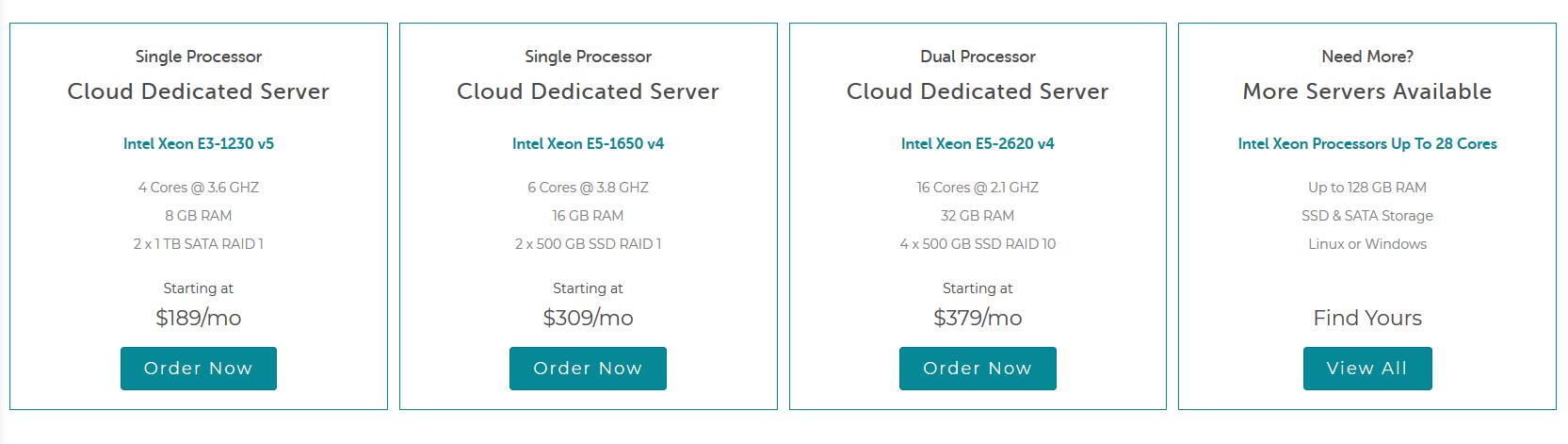Select the Intel Xeon E5-1650 v4 link
Viewport: 1568px width, 444px height.
[588, 144]
